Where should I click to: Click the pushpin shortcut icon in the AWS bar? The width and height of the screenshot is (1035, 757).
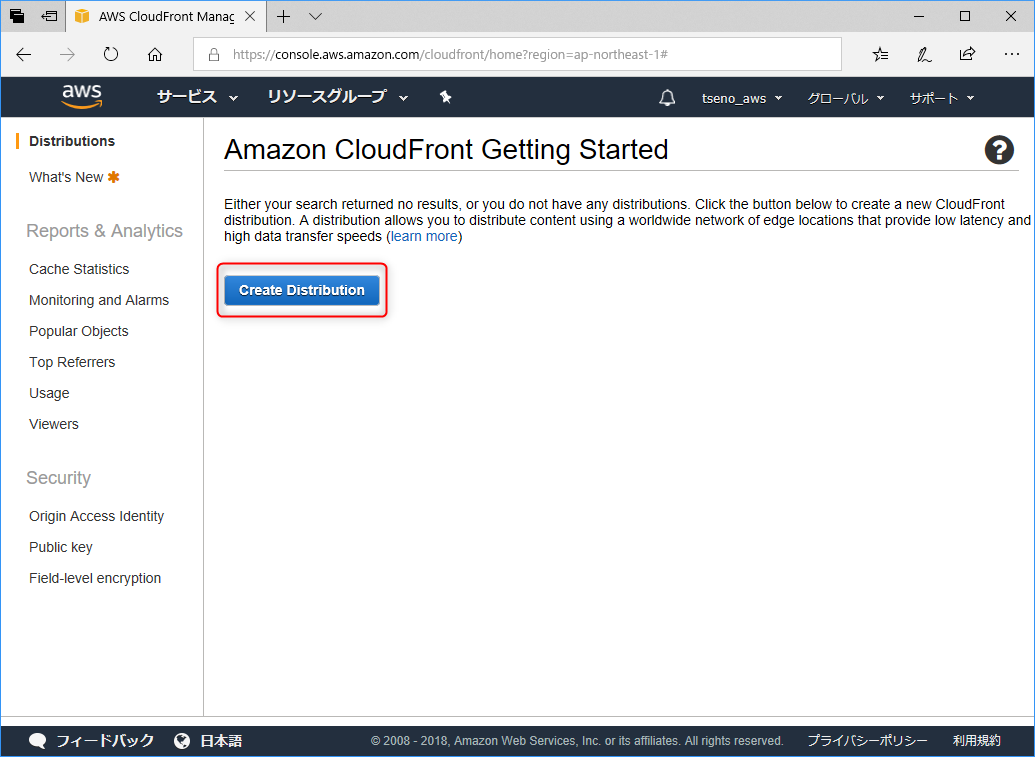point(446,97)
